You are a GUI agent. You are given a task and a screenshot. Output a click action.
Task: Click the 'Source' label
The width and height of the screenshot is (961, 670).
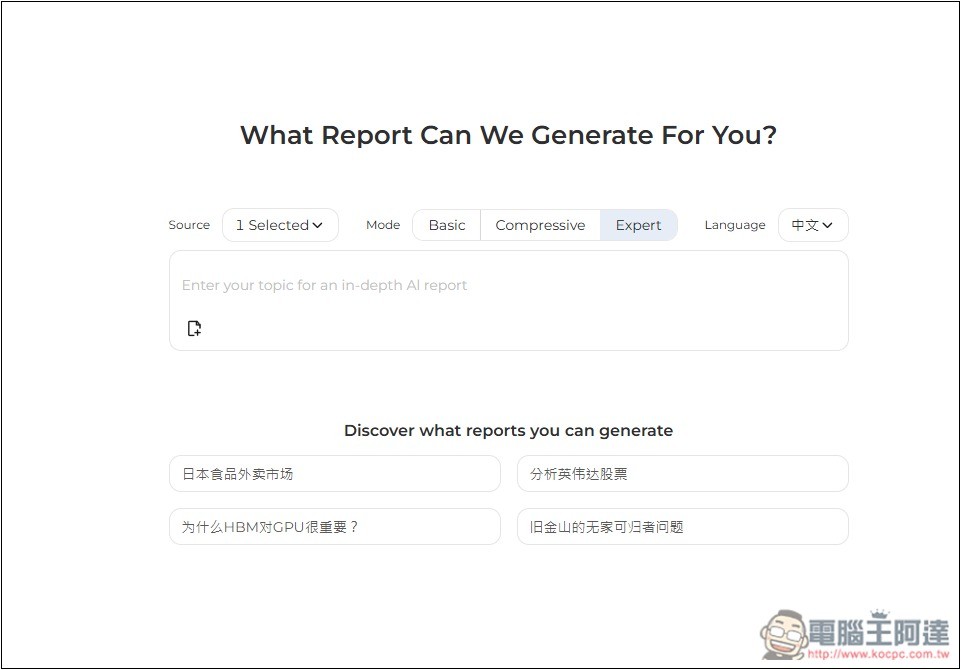pos(189,225)
